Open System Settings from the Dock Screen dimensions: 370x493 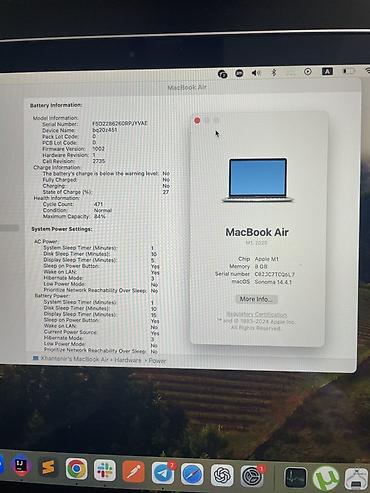tap(252, 477)
